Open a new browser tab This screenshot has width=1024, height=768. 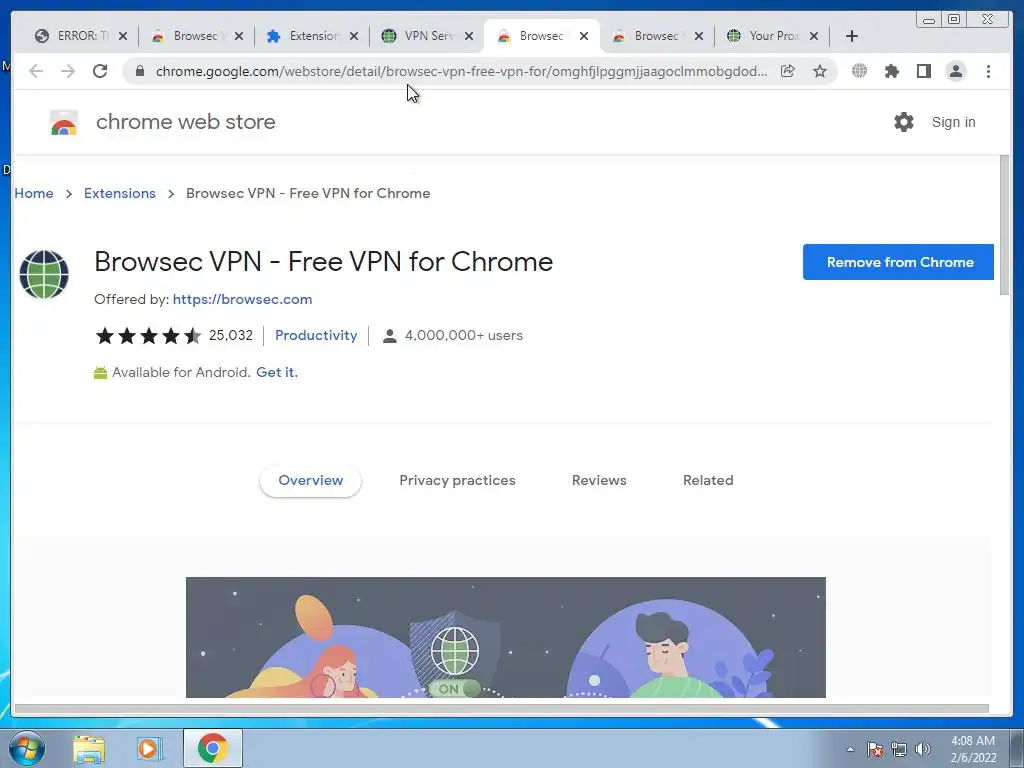click(852, 36)
